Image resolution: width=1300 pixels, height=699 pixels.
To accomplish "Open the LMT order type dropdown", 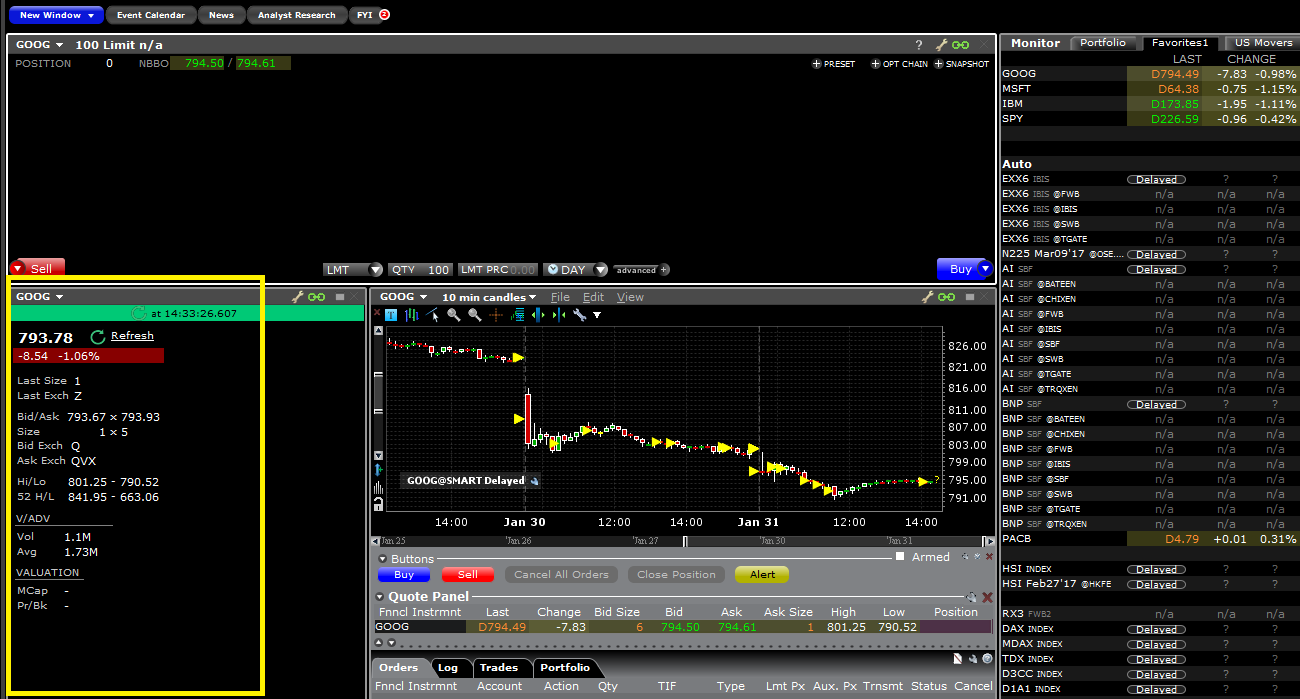I will (375, 270).
